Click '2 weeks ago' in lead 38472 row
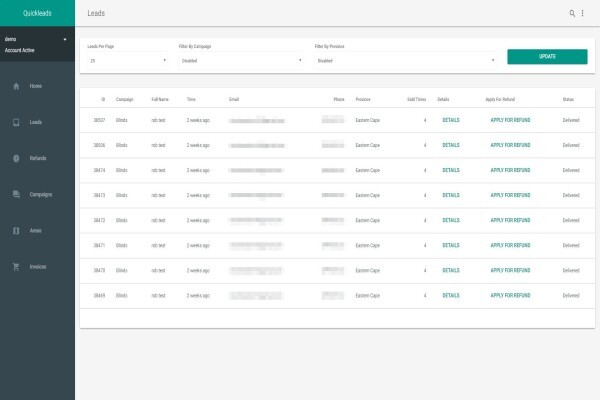Viewport: 600px width, 400px height. point(198,220)
